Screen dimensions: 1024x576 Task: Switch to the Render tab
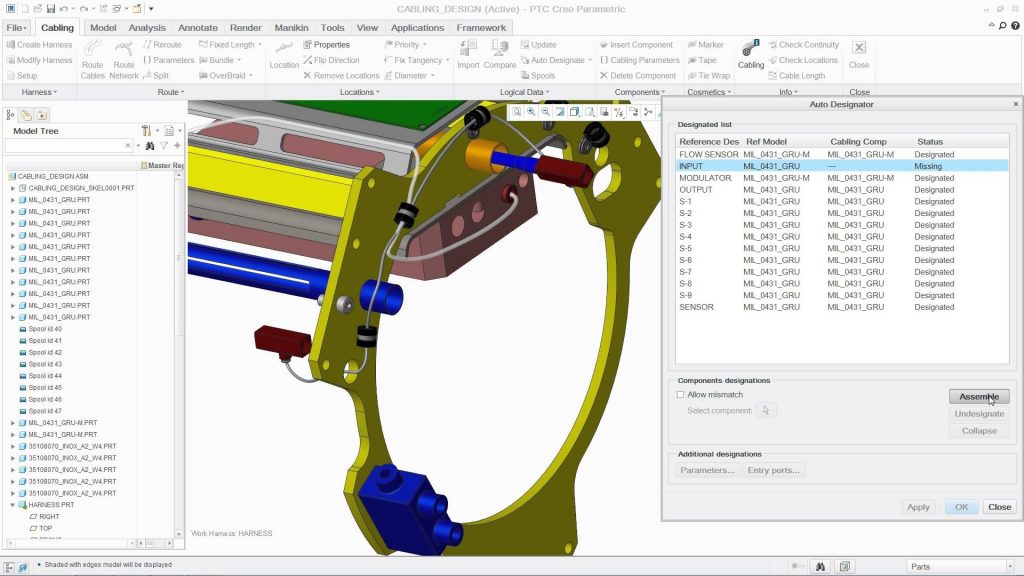click(245, 27)
